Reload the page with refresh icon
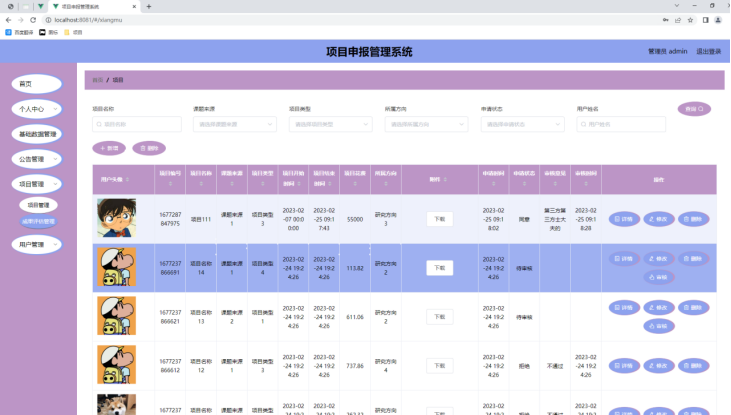 coord(33,20)
